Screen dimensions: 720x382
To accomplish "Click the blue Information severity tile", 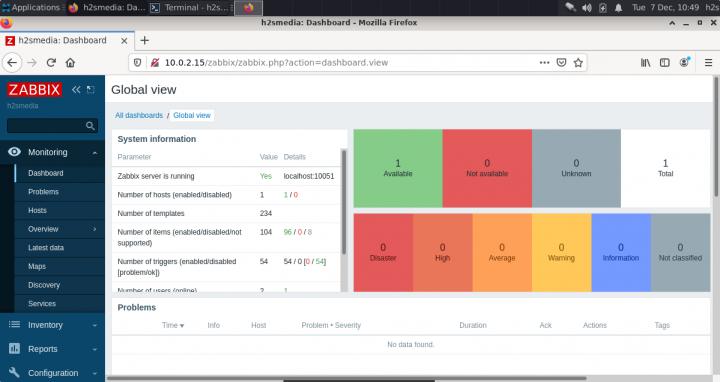I will click(621, 253).
